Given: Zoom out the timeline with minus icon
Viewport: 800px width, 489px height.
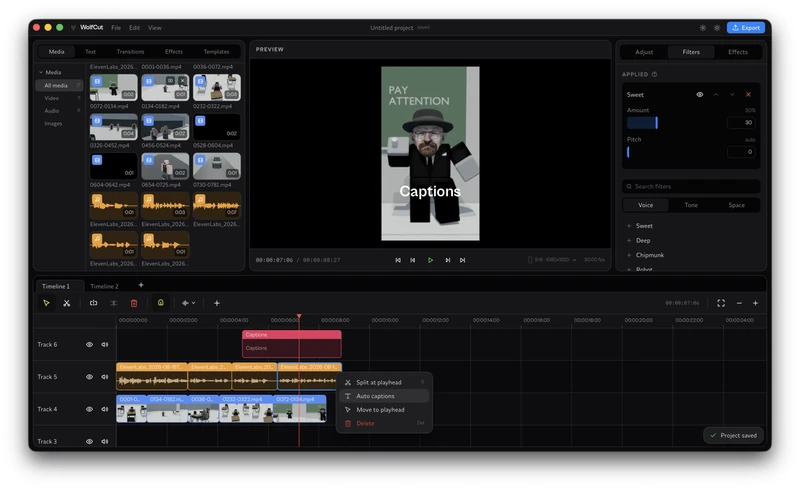Looking at the screenshot, I should pos(739,303).
